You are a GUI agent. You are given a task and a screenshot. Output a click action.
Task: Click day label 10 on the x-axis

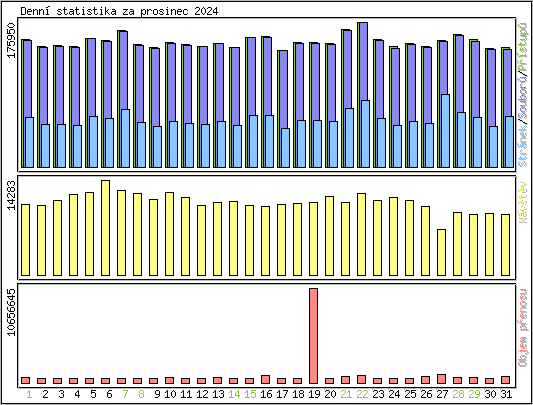click(170, 394)
